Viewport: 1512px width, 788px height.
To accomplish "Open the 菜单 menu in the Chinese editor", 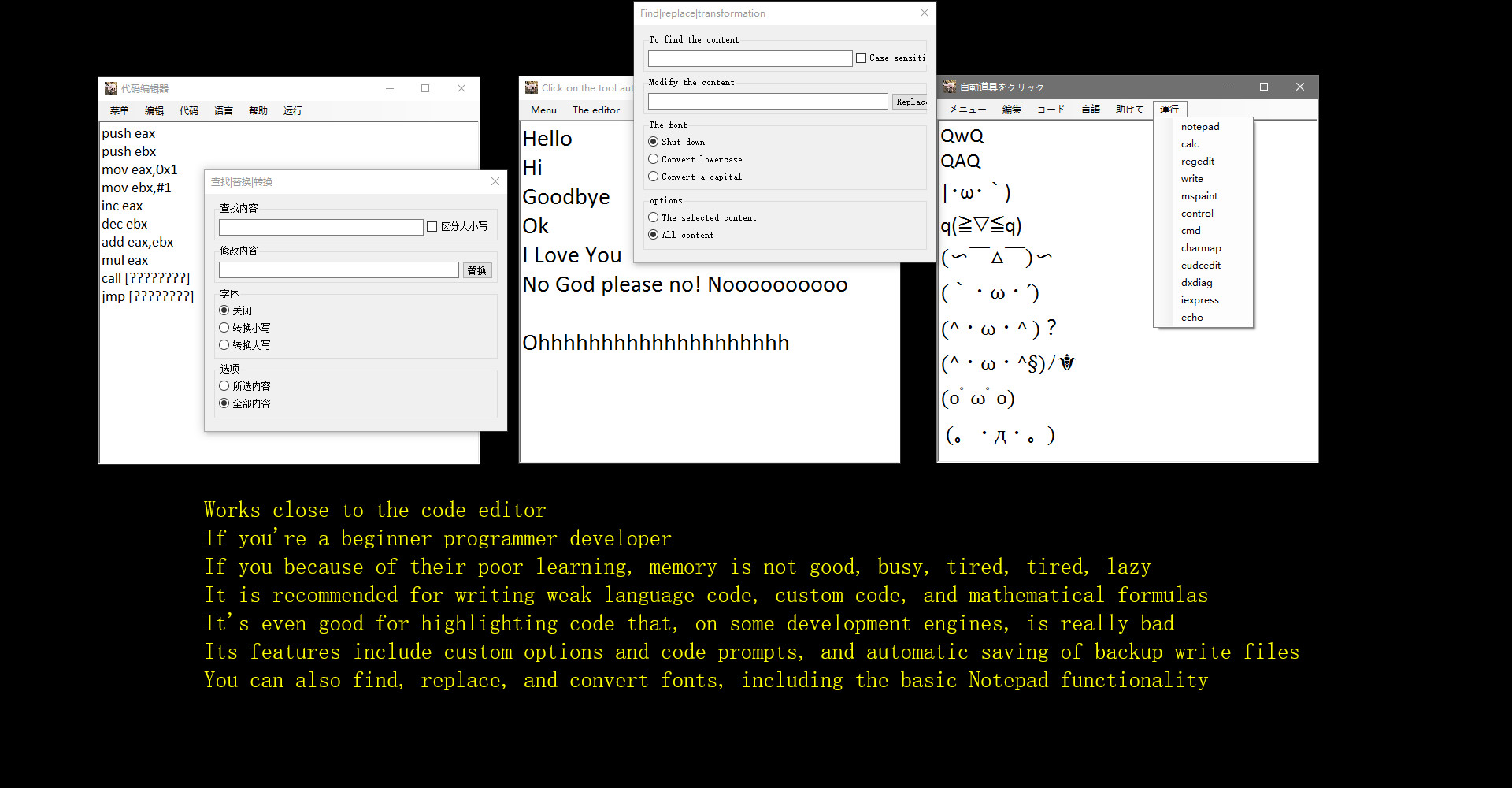I will (x=120, y=111).
